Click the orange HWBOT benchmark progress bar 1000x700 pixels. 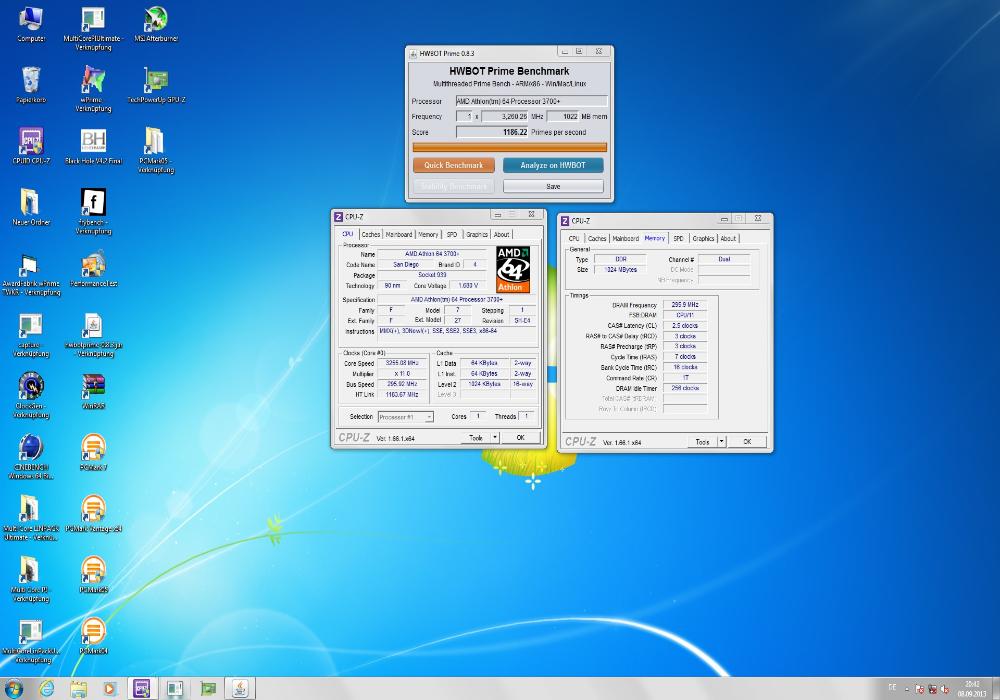(510, 147)
